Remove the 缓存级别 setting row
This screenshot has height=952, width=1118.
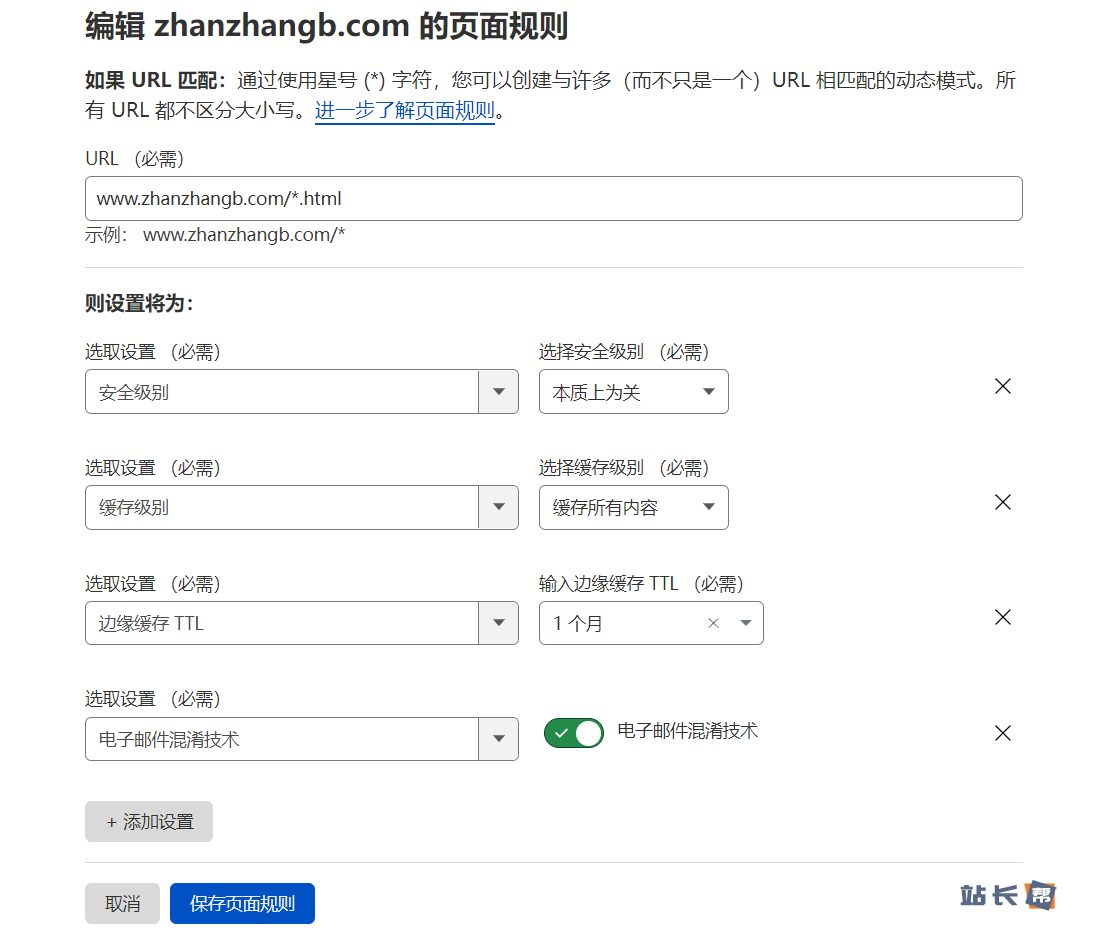(1002, 502)
